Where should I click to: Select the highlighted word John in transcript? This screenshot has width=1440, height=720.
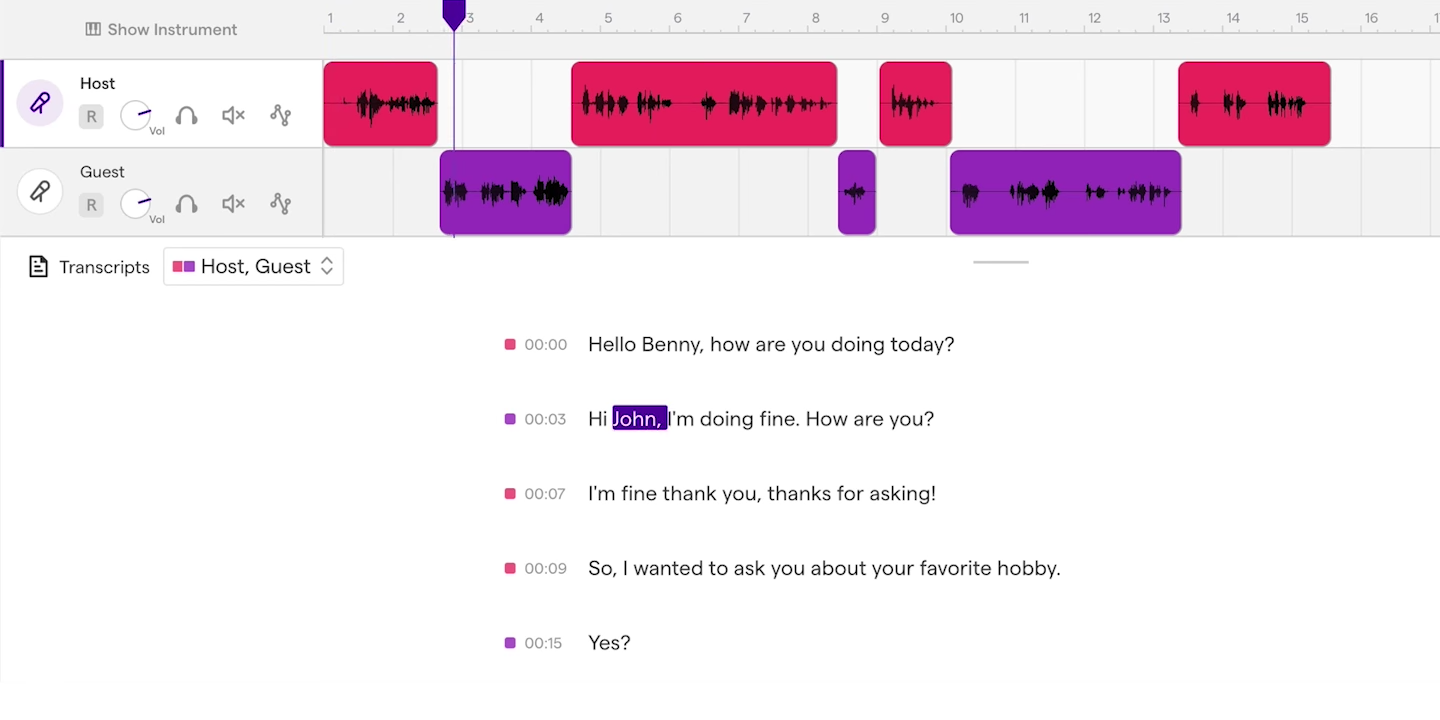click(x=639, y=419)
